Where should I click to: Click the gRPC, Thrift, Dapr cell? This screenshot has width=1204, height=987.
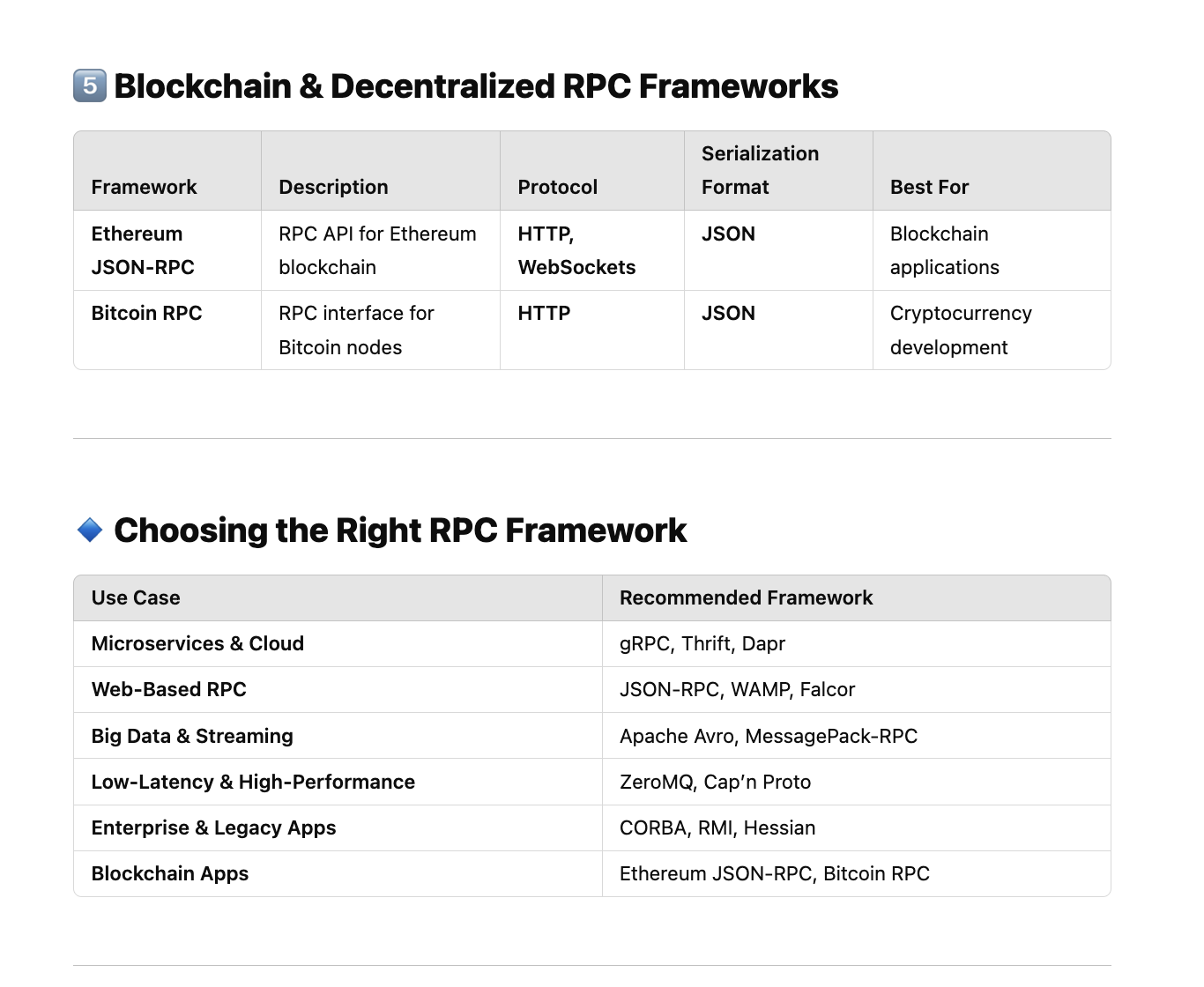pyautogui.click(x=702, y=643)
